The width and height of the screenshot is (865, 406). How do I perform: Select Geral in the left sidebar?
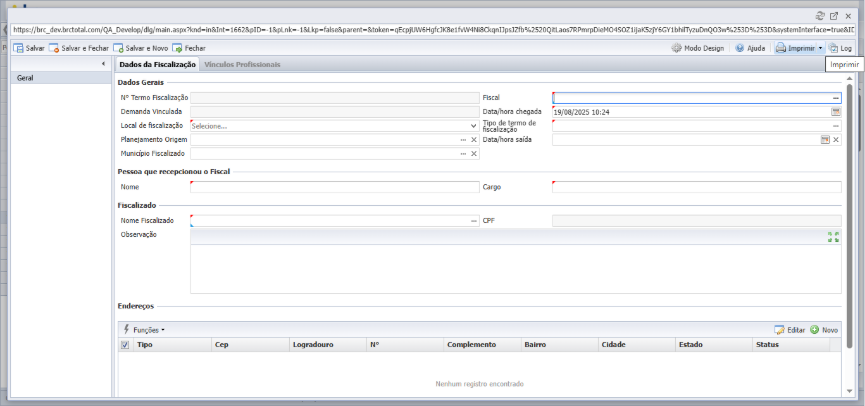tap(61, 78)
